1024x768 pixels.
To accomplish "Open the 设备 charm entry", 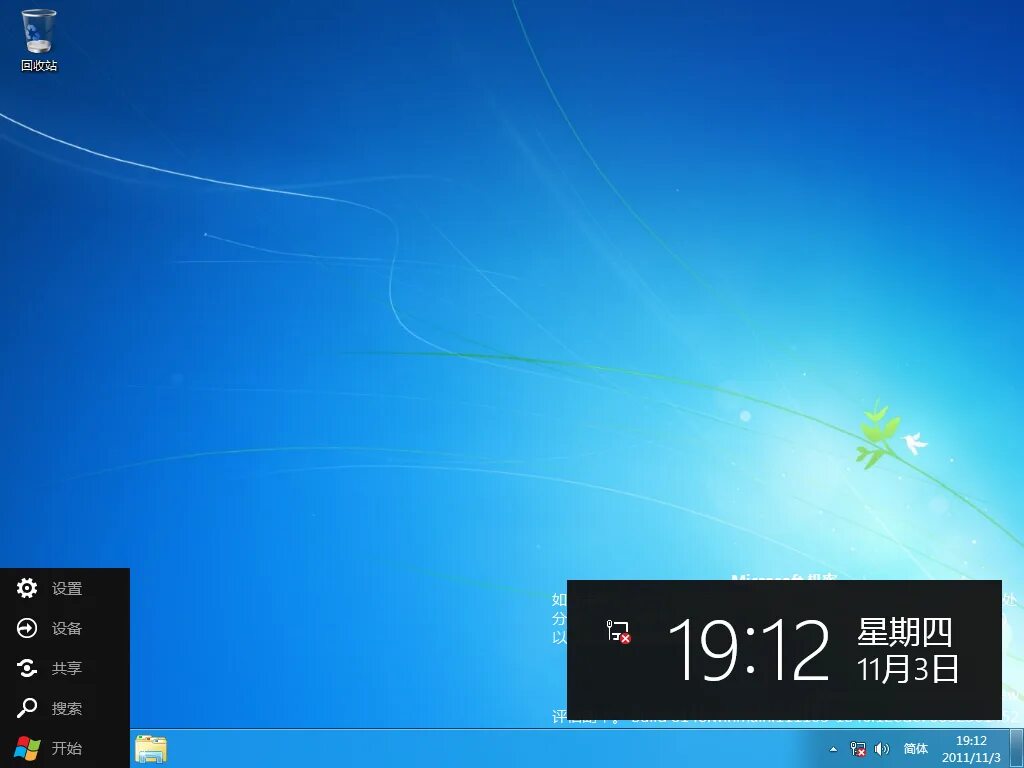I will click(67, 628).
